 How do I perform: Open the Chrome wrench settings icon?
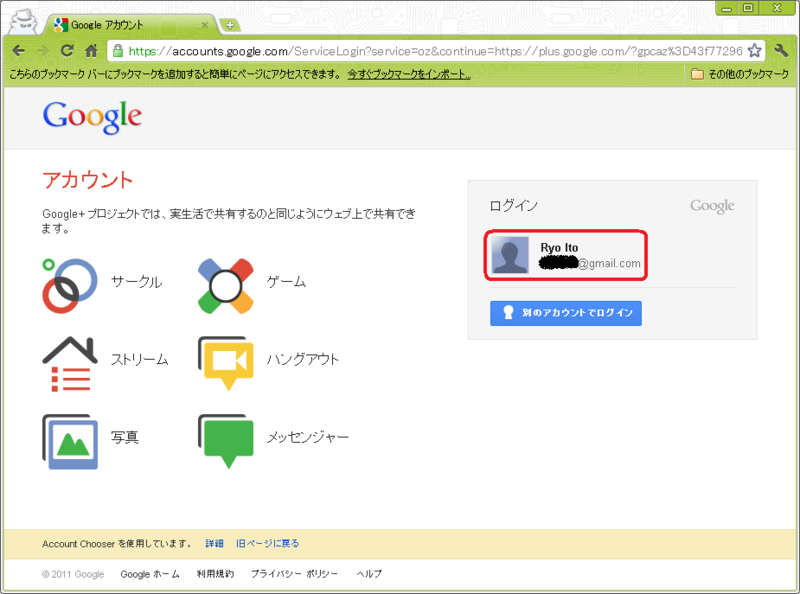tap(782, 48)
